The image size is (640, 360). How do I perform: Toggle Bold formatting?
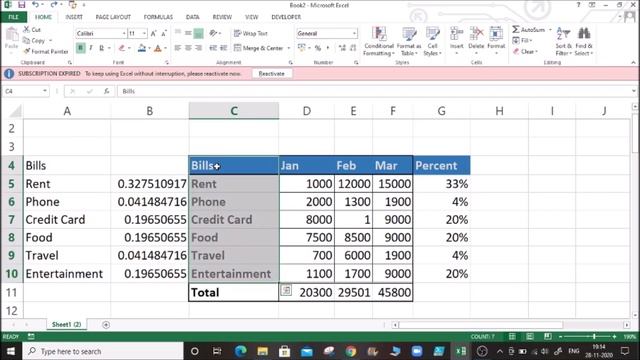click(80, 48)
